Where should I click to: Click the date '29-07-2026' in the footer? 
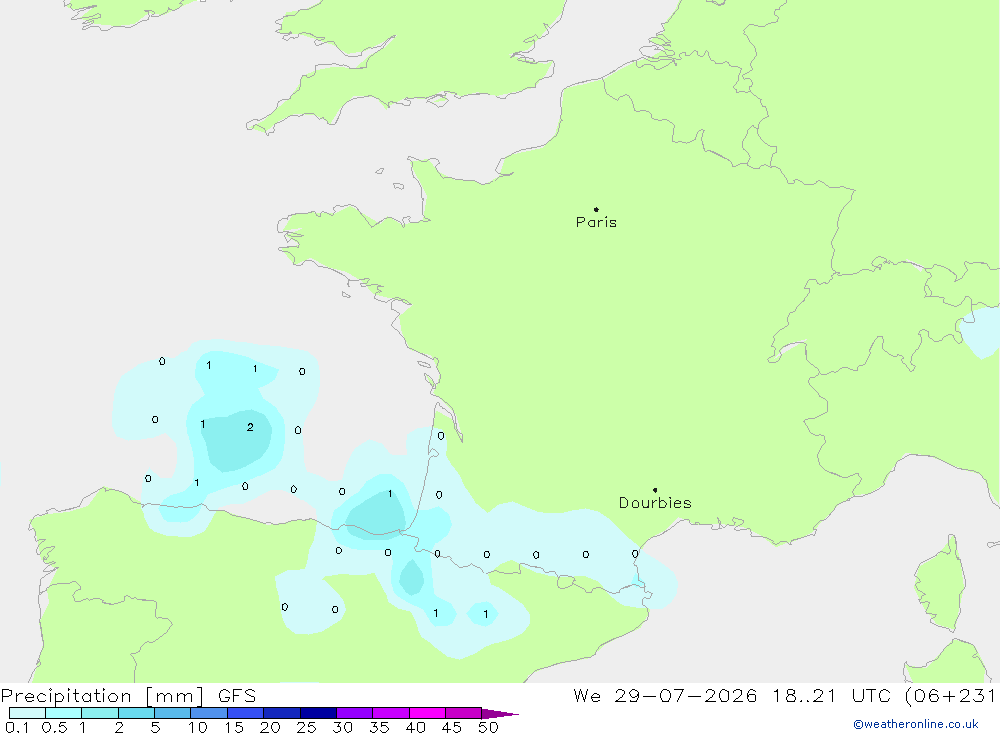coord(686,696)
